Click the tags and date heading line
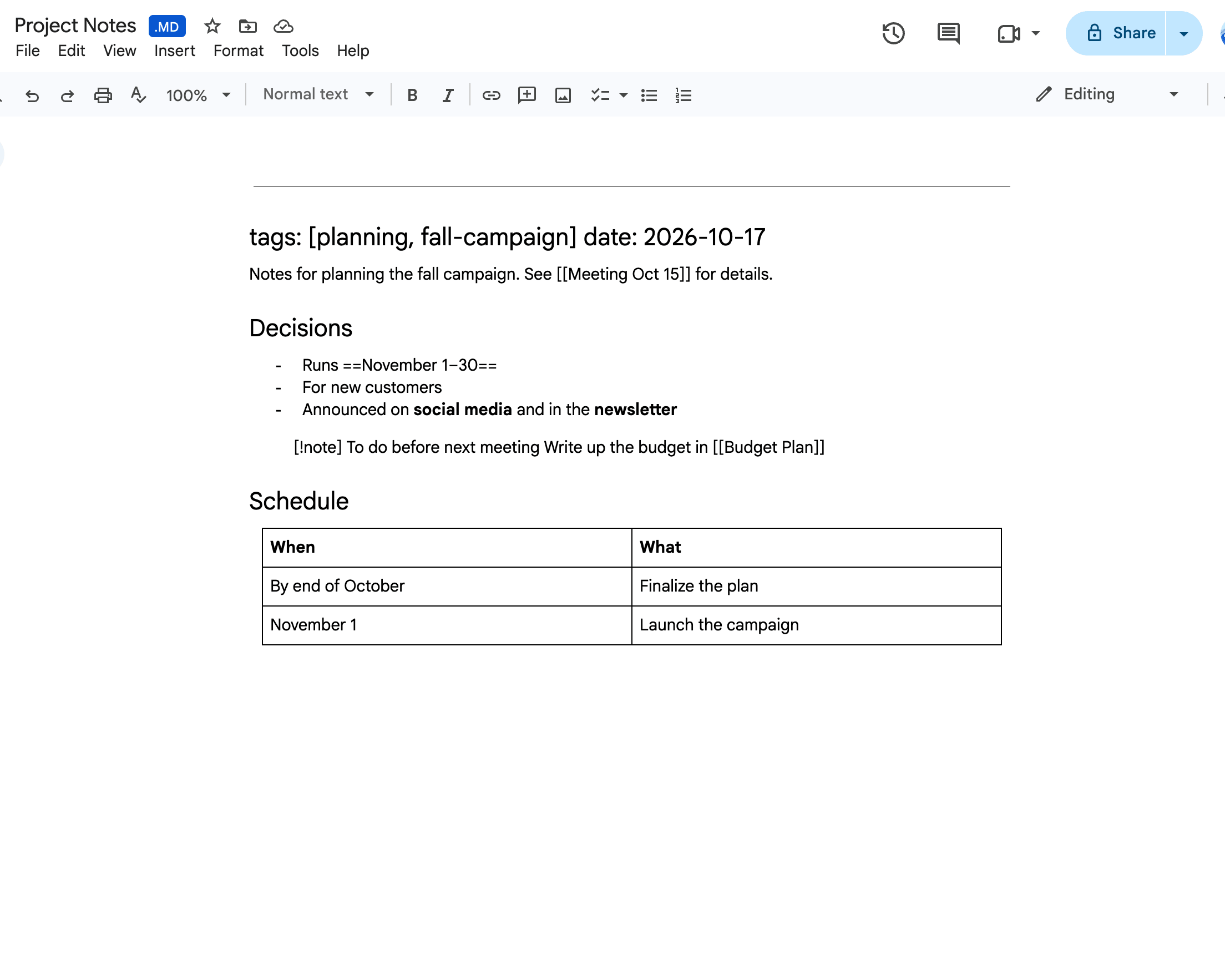1225x980 pixels. (507, 237)
